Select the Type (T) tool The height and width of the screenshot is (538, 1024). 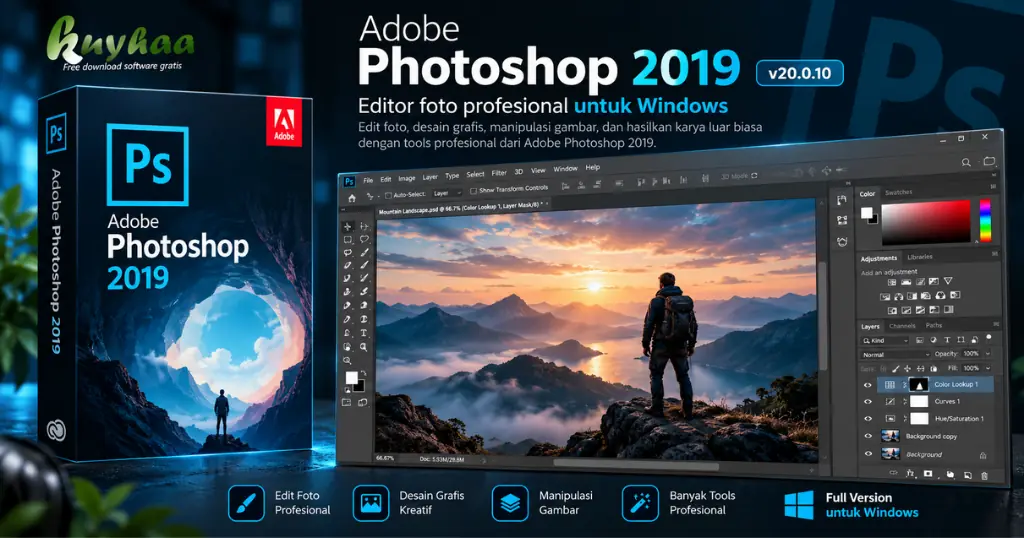point(364,332)
